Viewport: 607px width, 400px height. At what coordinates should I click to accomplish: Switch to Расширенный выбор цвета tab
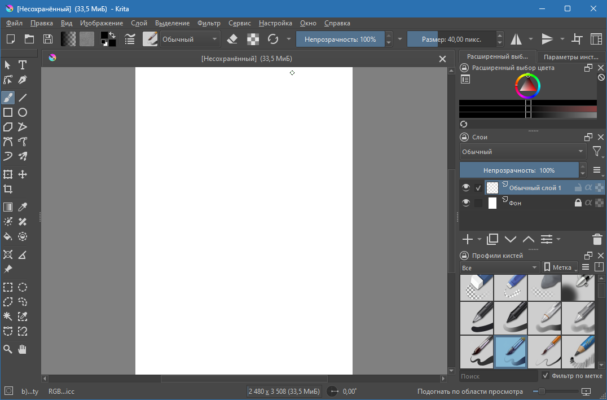(x=497, y=57)
